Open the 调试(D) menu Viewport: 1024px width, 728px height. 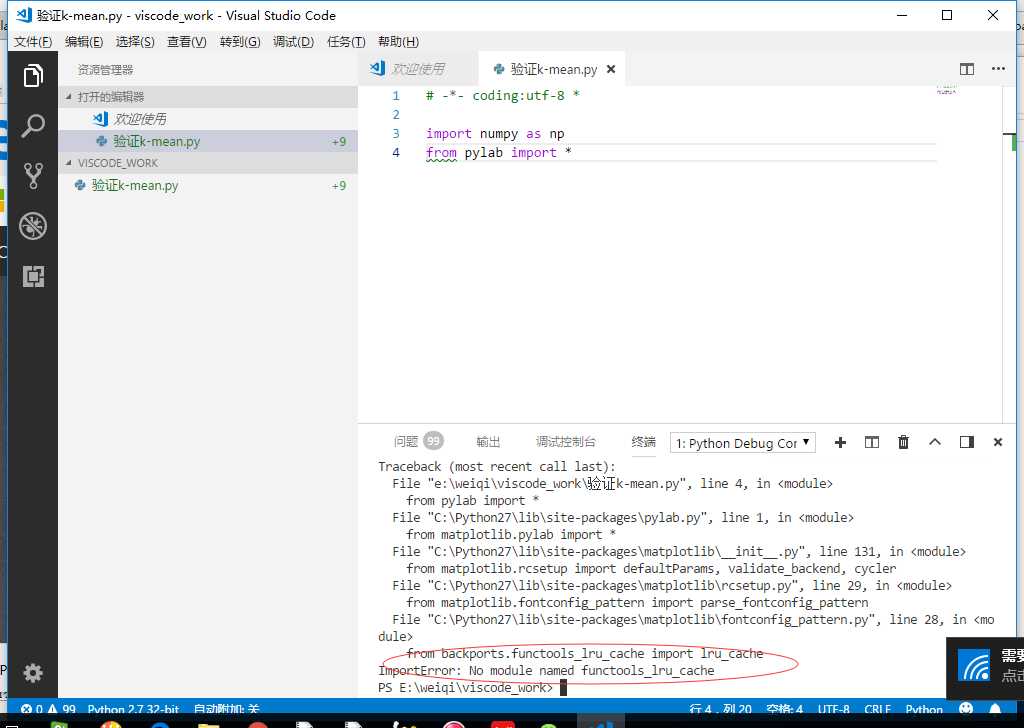(293, 42)
